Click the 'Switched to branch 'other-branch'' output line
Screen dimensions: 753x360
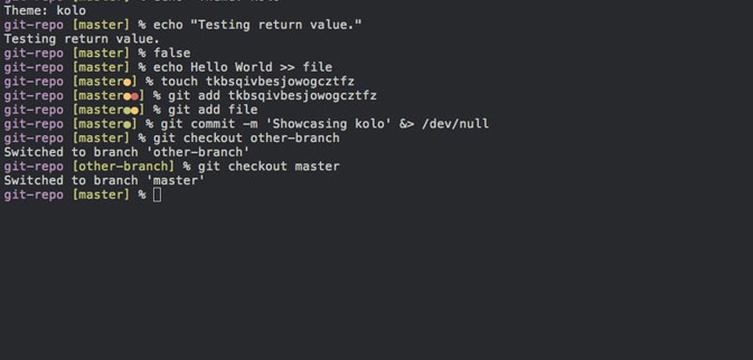pyautogui.click(x=127, y=152)
